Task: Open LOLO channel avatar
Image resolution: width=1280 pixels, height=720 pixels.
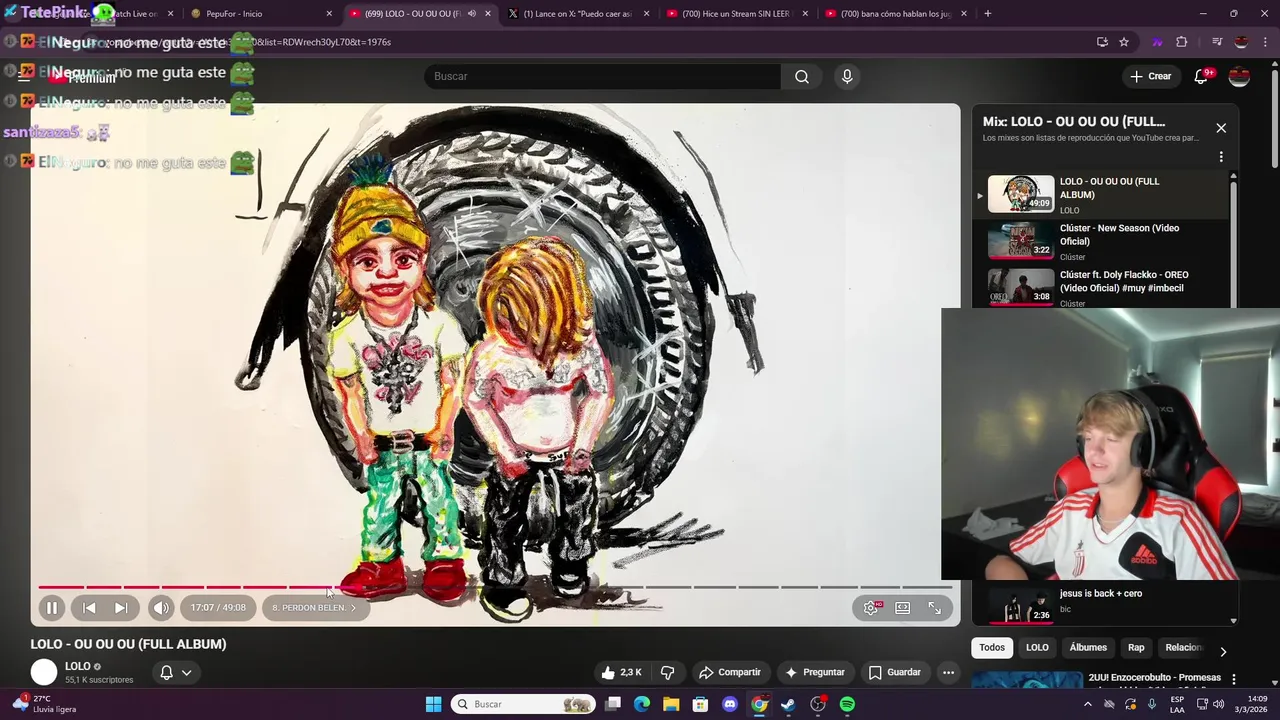Action: tap(44, 673)
